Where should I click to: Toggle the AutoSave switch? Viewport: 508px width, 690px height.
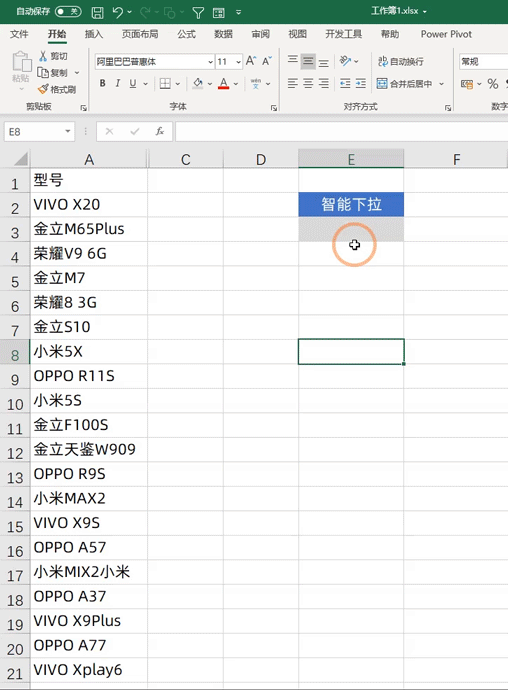pyautogui.click(x=68, y=11)
